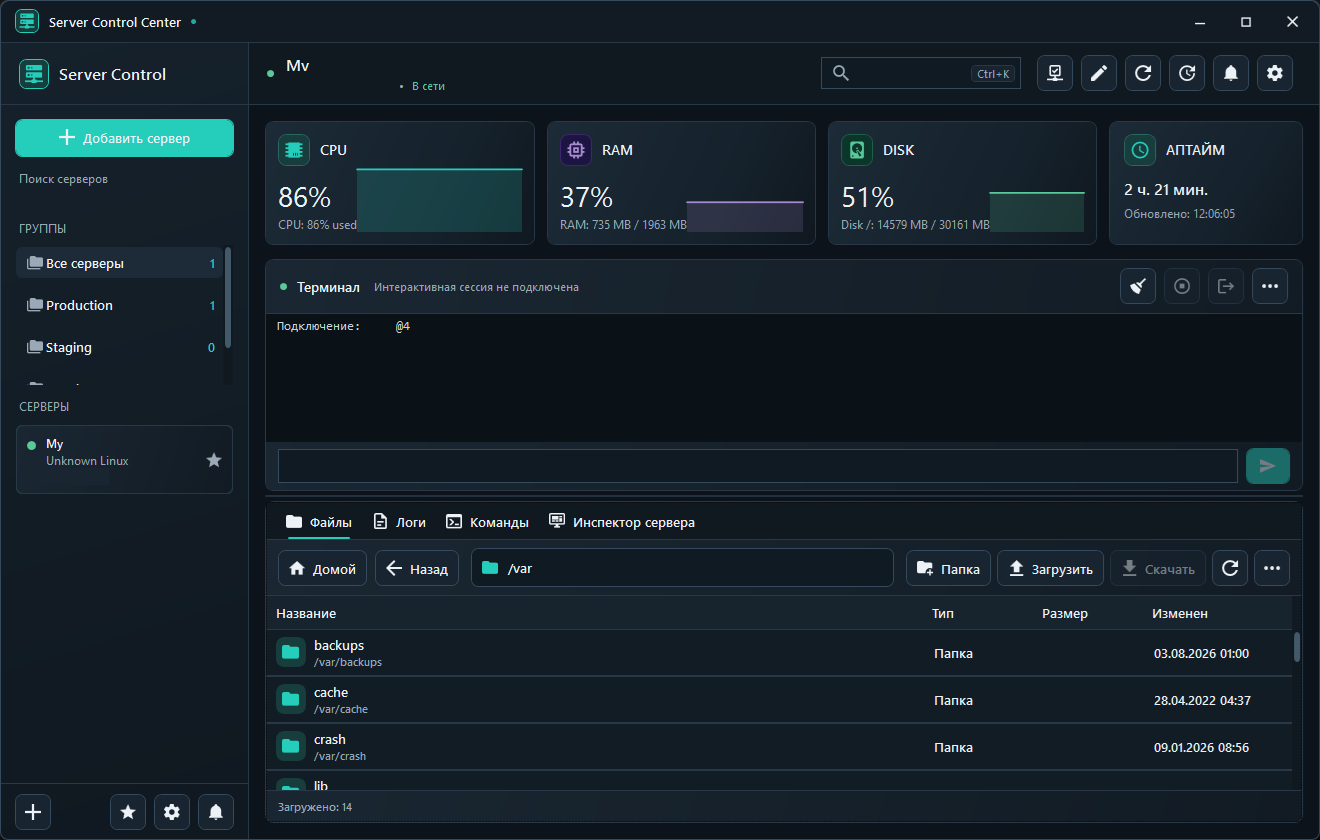This screenshot has height=840, width=1320.
Task: Click the terminal command input field
Action: (758, 466)
